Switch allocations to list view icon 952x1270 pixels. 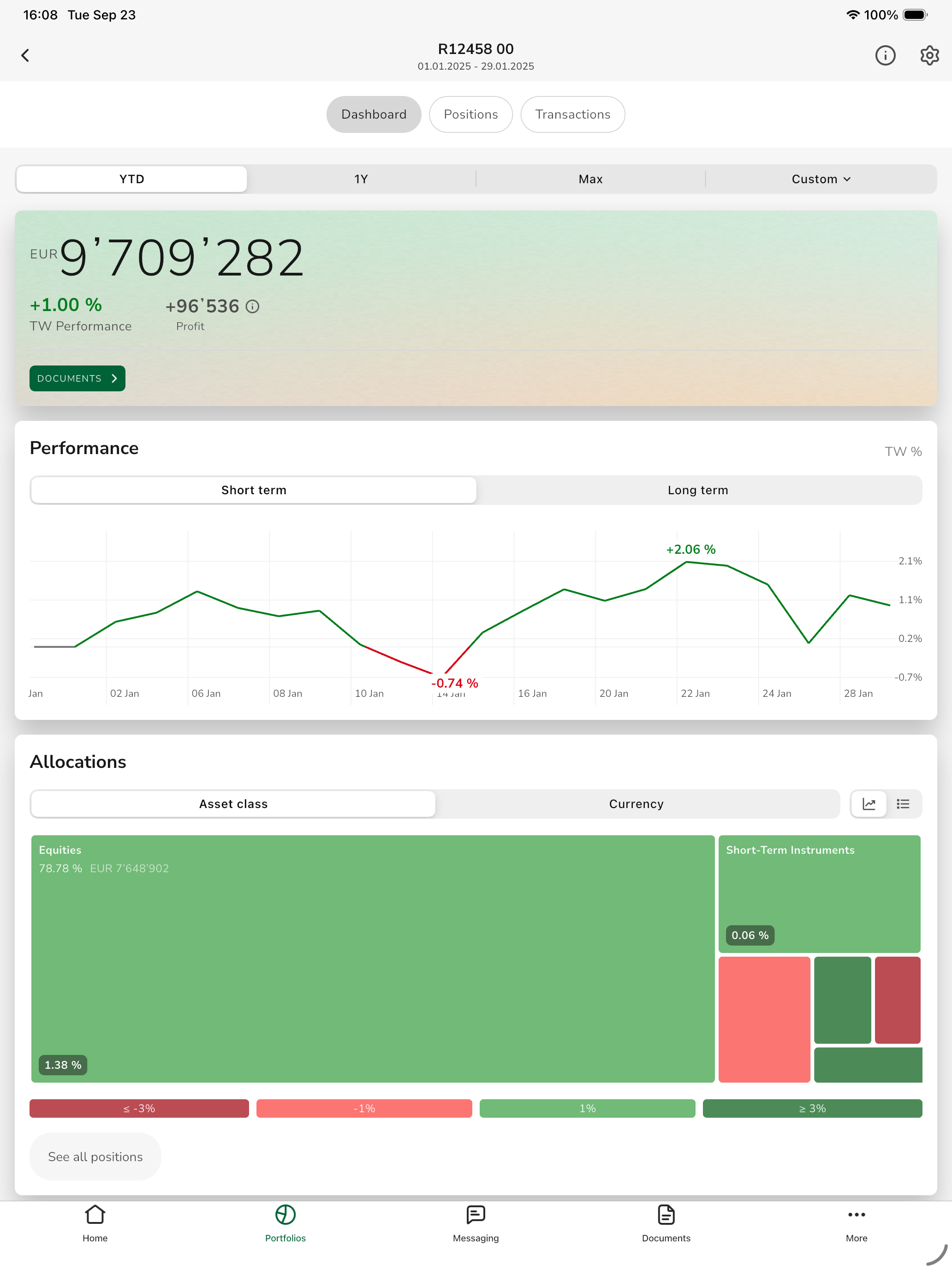(903, 804)
